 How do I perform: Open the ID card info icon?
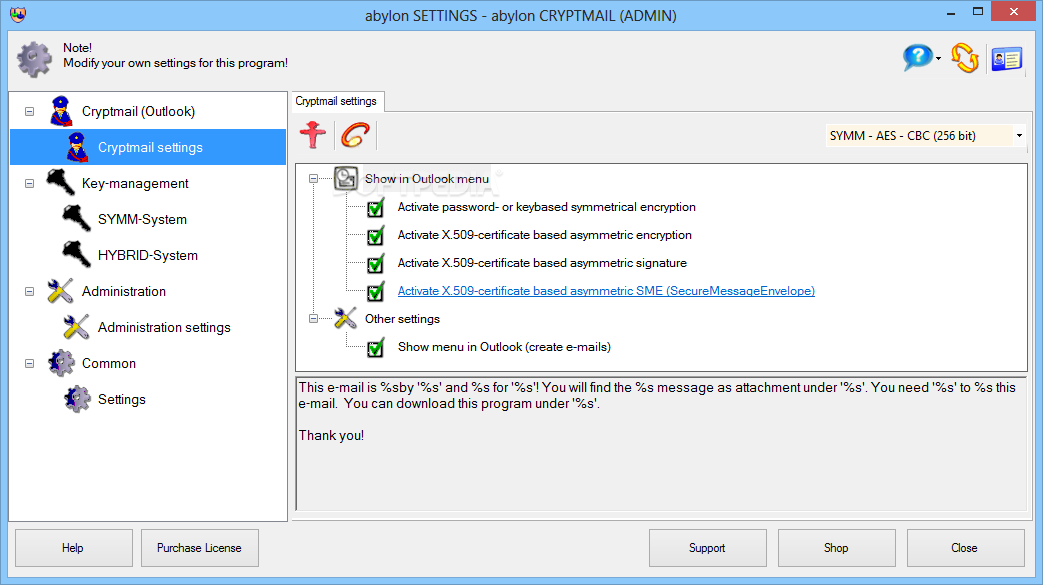(x=1006, y=60)
